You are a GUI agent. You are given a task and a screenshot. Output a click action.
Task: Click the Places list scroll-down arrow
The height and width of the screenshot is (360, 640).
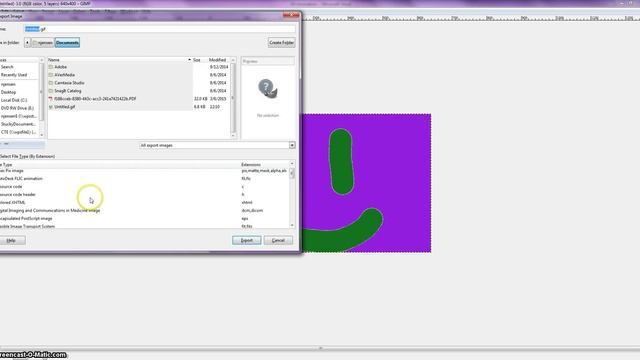[x=41, y=135]
